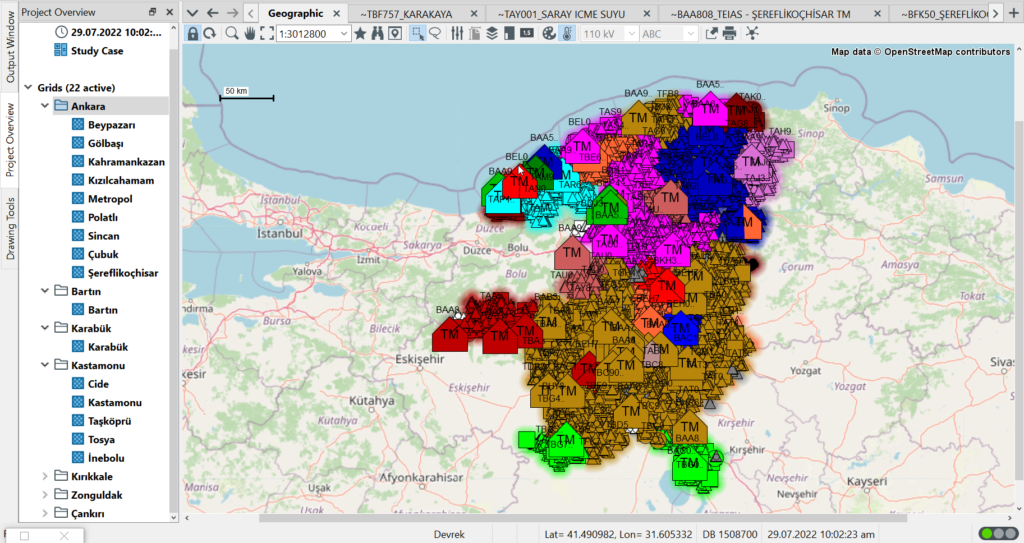Expand the Kırıkkale grid folder
This screenshot has height=543, width=1024.
45,476
